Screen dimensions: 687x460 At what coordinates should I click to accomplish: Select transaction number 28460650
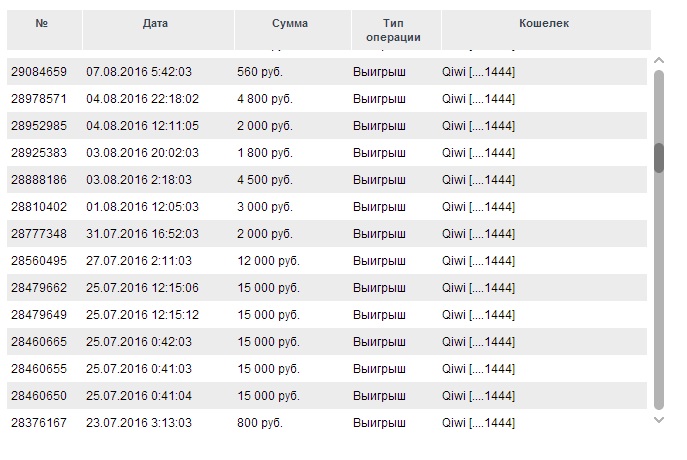[39, 396]
